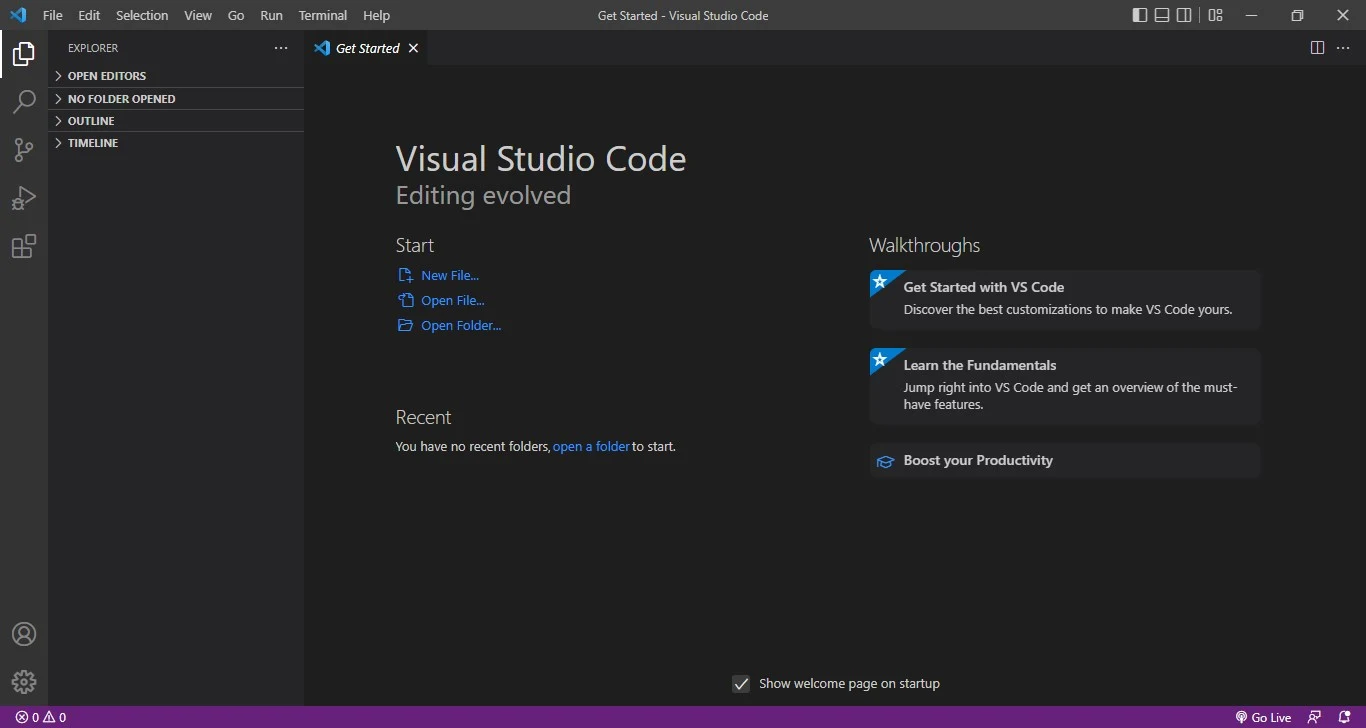Open notifications bell in status bar
The image size is (1366, 728).
[x=1344, y=717]
